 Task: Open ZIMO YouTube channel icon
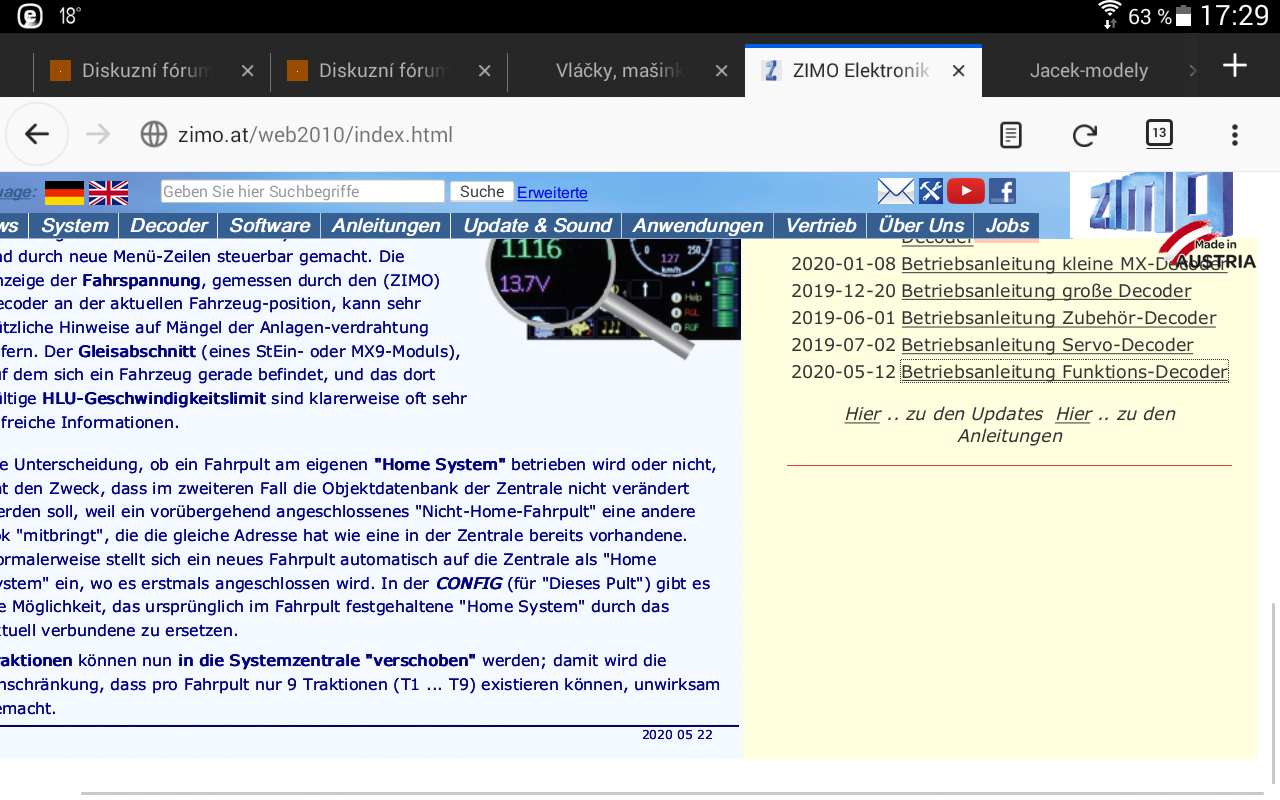[966, 191]
